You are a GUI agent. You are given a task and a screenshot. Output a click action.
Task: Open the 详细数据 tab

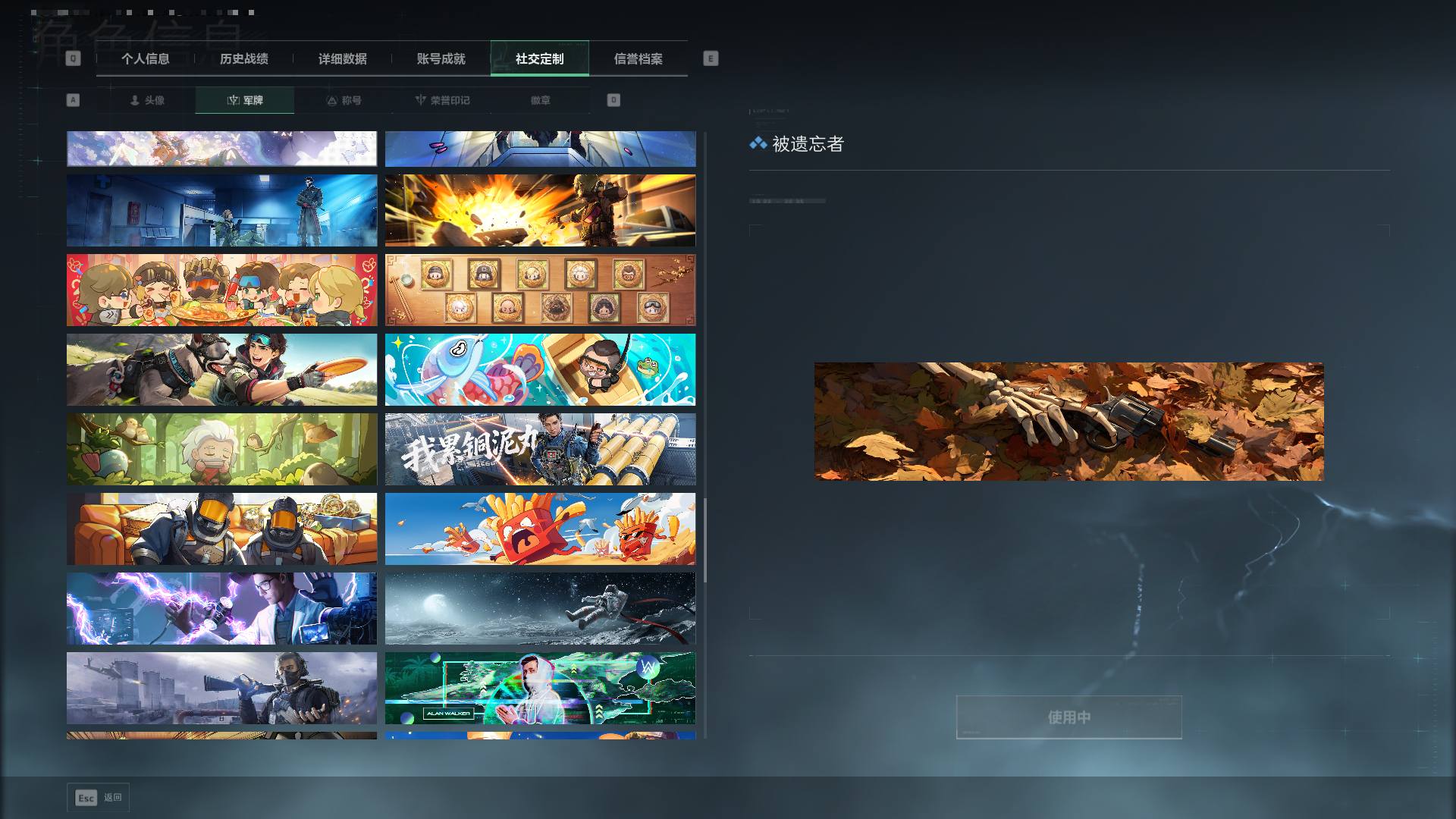[342, 59]
